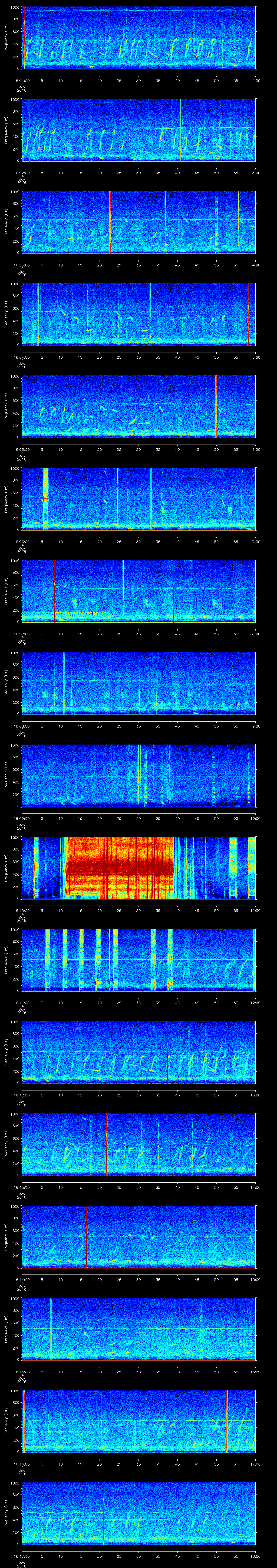Click the large red noise burst in the 16:10:00 spectrogram
Viewport: 277px width, 1568px height.
tap(119, 868)
